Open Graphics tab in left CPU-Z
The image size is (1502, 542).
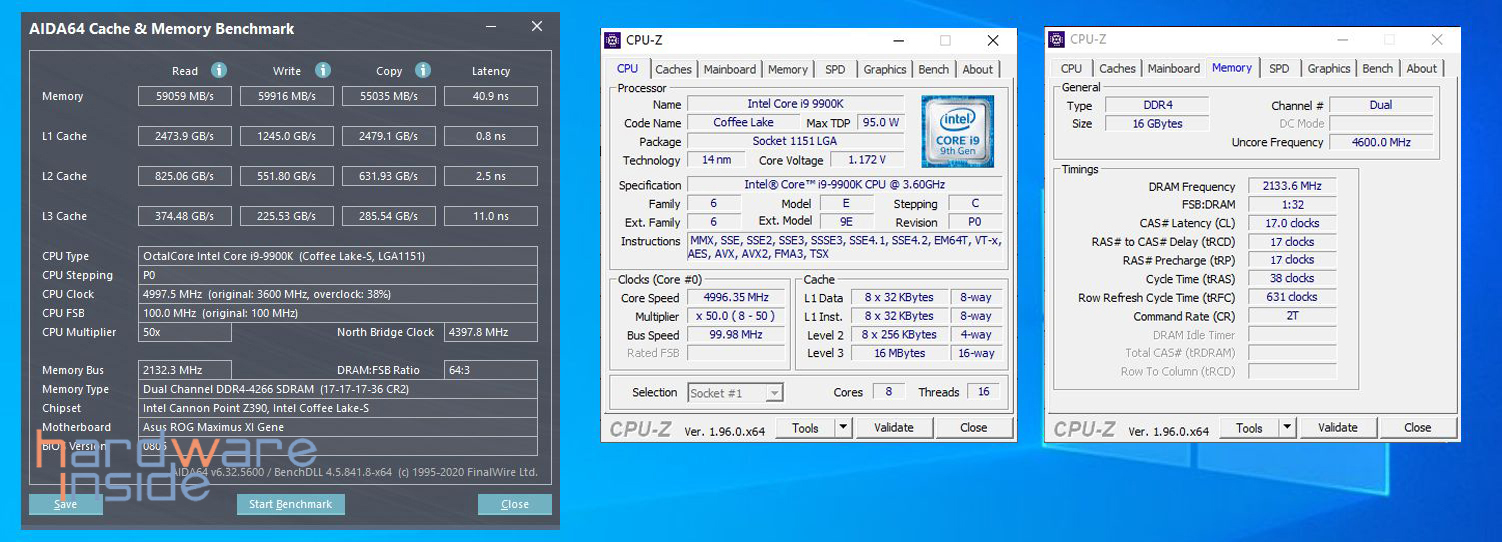pyautogui.click(x=885, y=69)
